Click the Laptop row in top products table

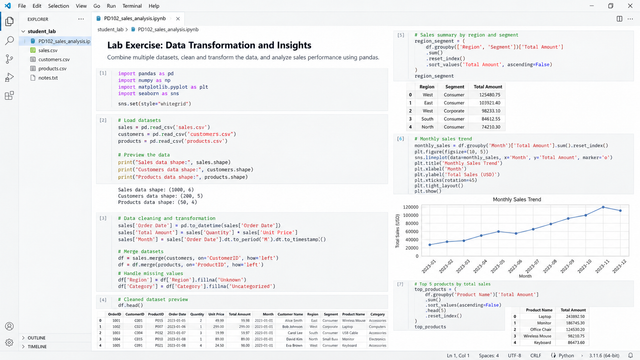(549, 316)
